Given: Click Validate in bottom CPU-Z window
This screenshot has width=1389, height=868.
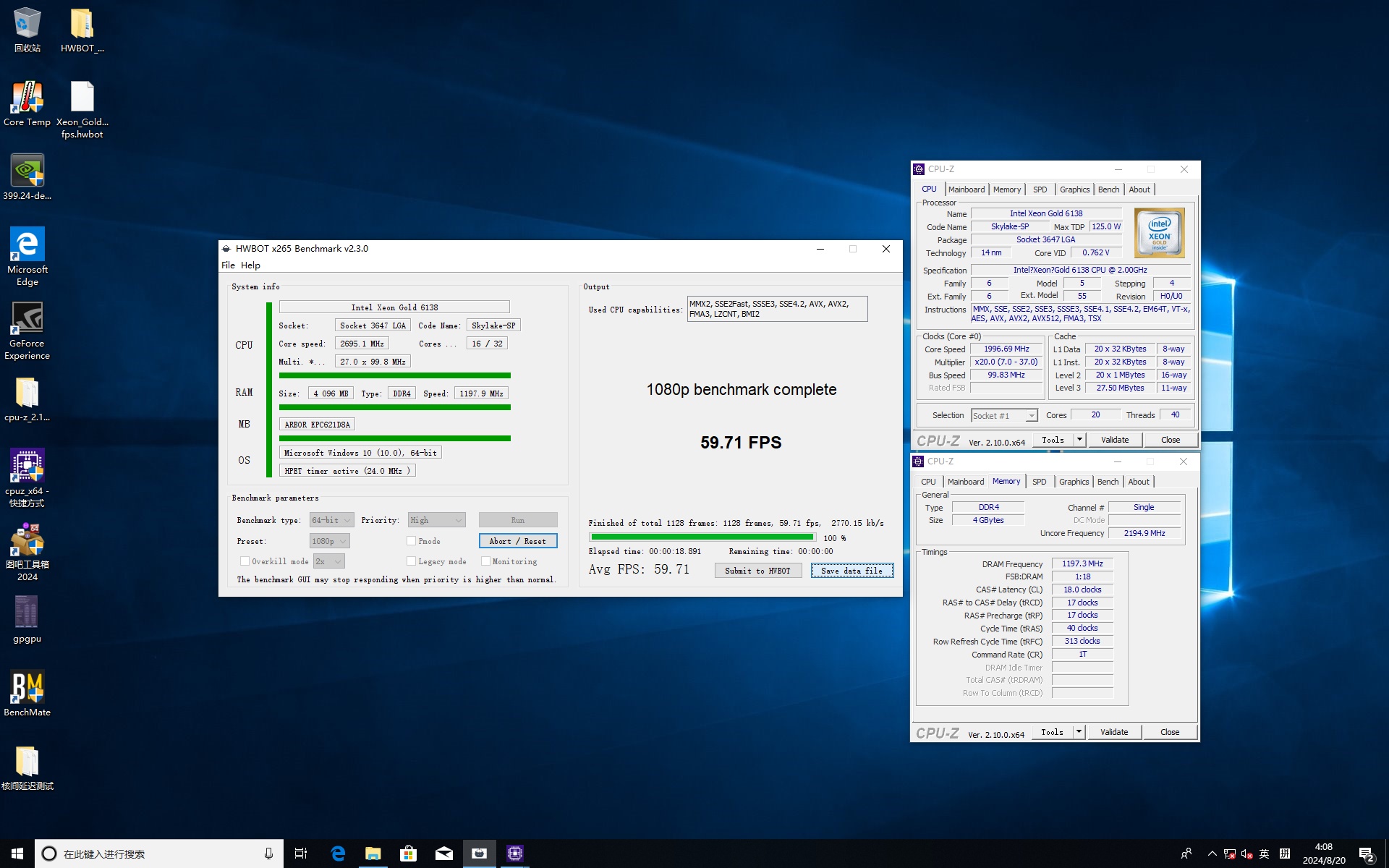Looking at the screenshot, I should (1114, 732).
